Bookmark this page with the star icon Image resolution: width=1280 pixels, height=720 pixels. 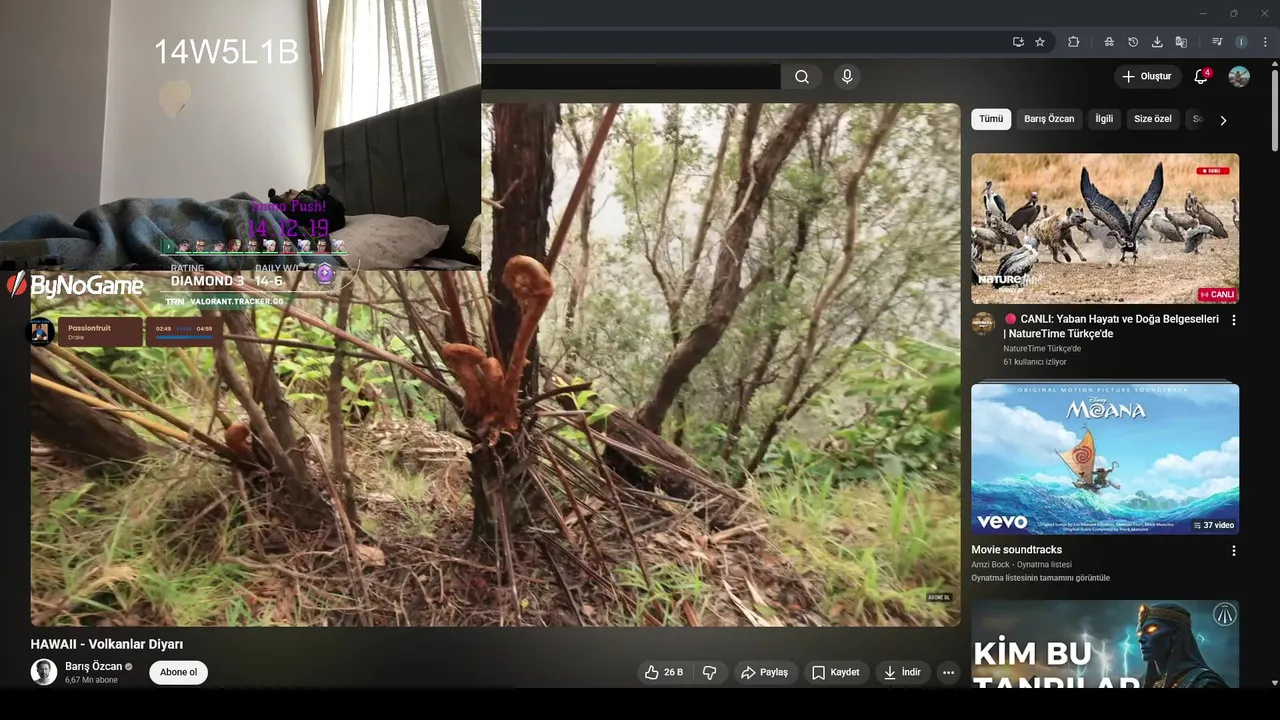pyautogui.click(x=1040, y=42)
